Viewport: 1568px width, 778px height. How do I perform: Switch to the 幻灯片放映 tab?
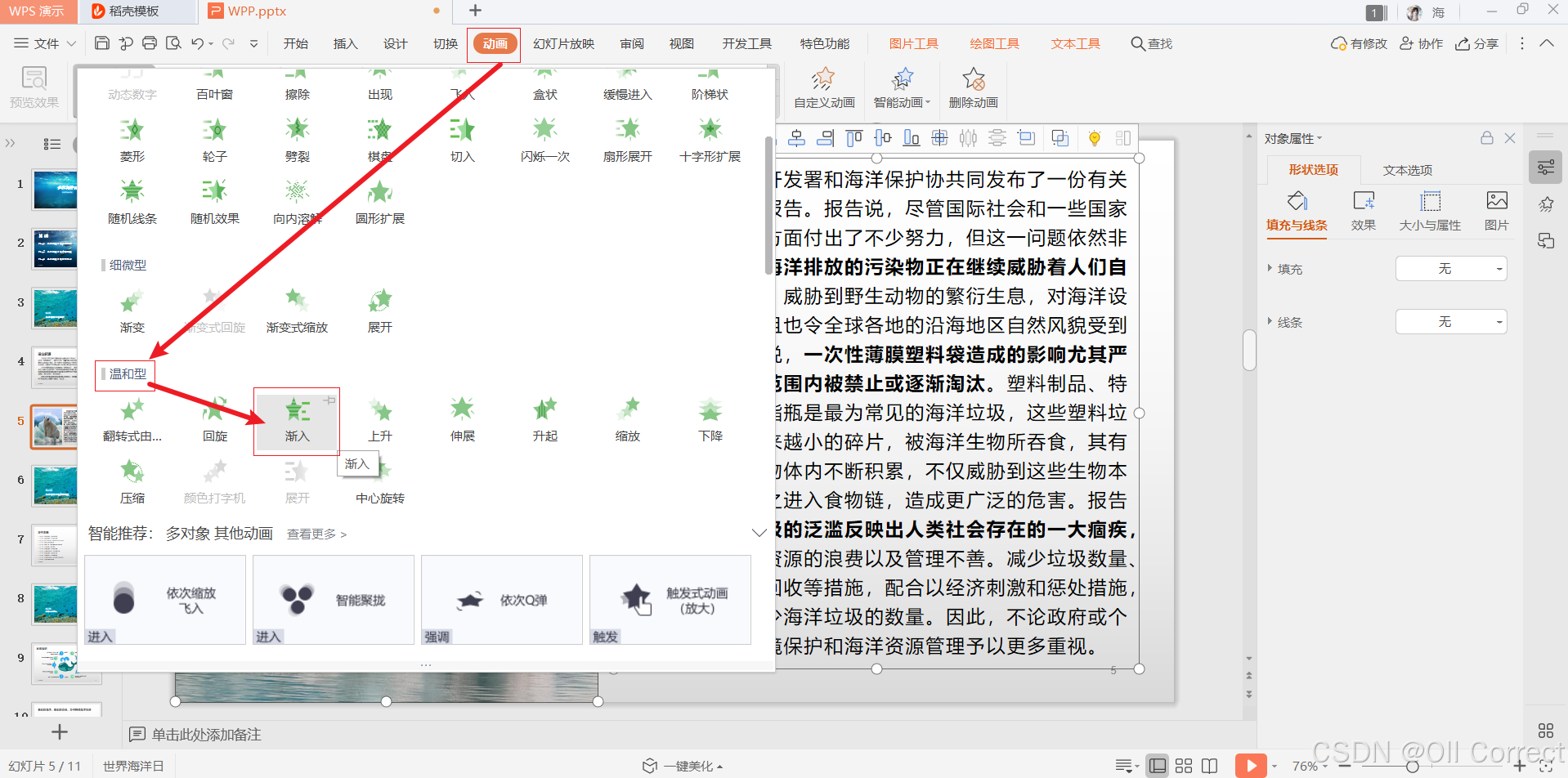pyautogui.click(x=563, y=44)
